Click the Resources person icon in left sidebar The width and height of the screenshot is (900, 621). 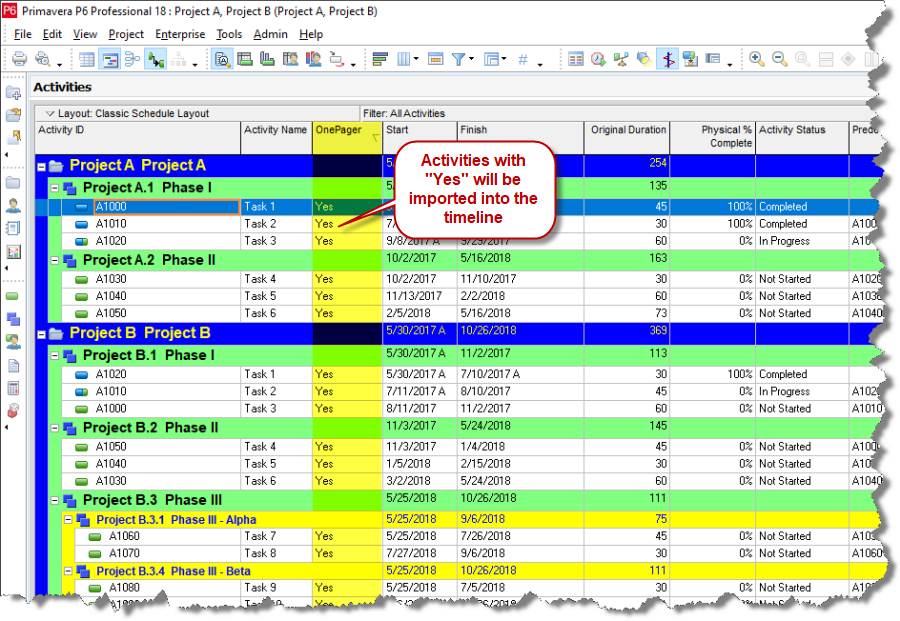[13, 205]
